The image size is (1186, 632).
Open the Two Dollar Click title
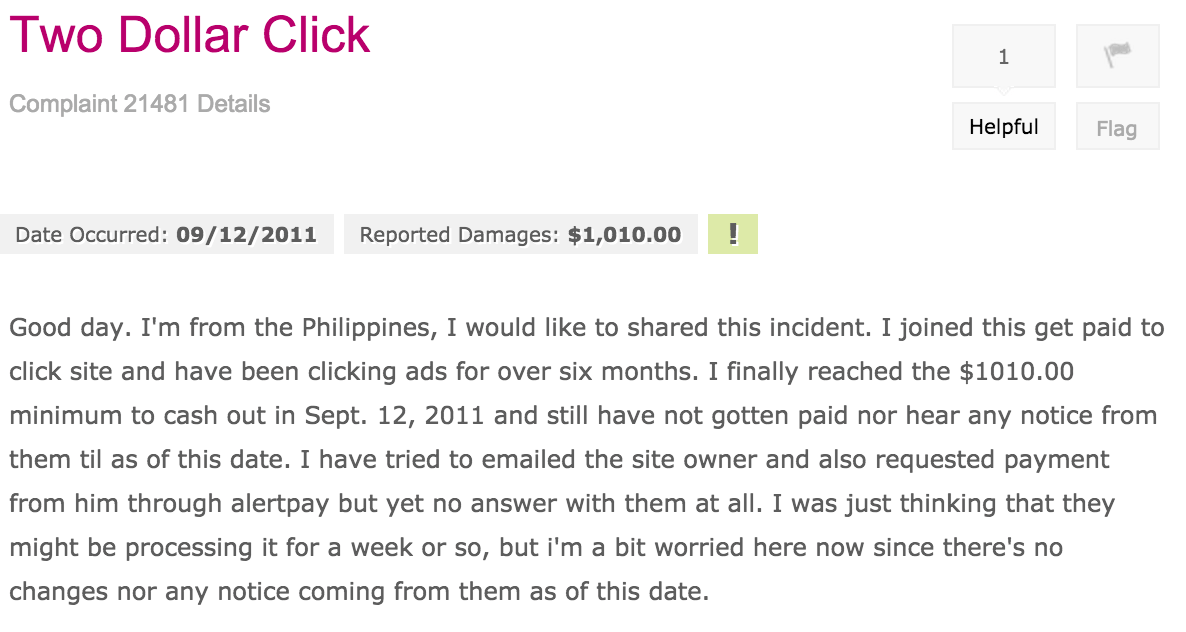[x=190, y=35]
